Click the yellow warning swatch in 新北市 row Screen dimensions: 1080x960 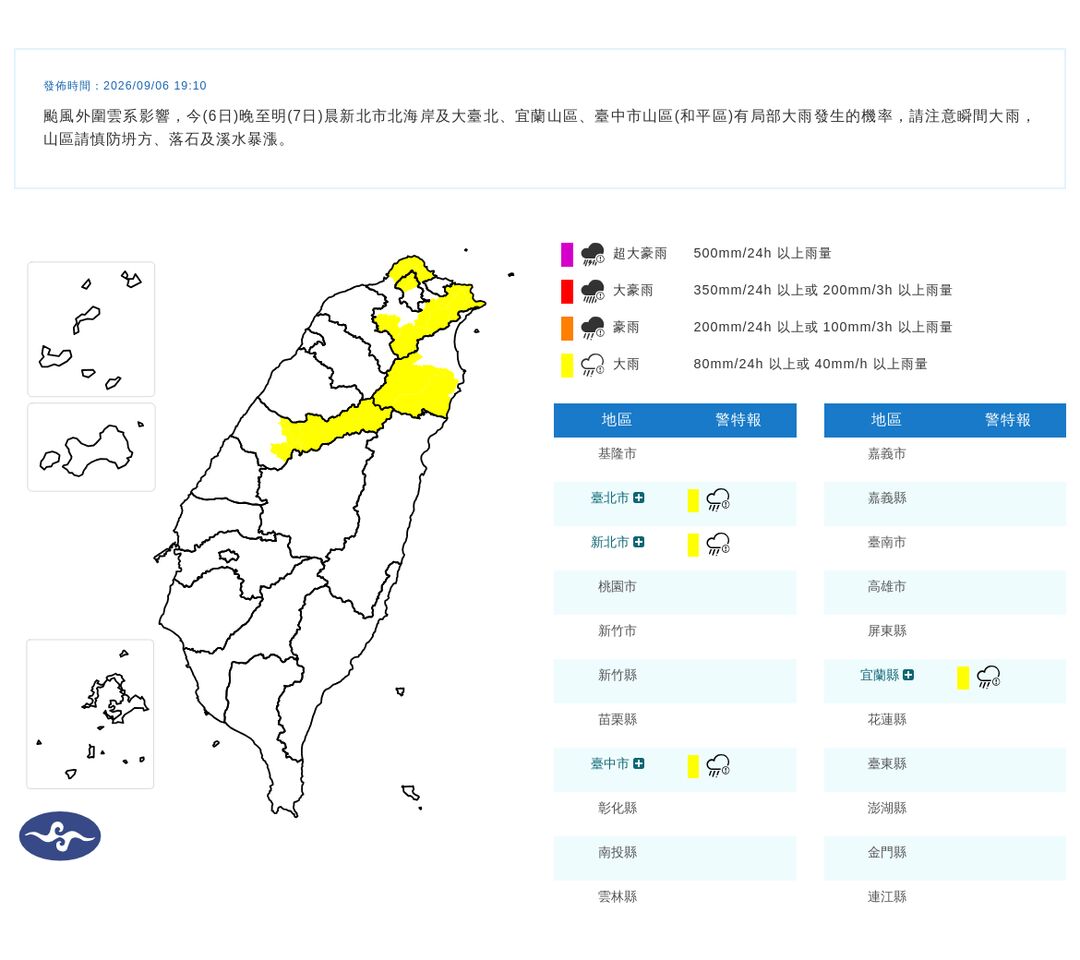693,545
